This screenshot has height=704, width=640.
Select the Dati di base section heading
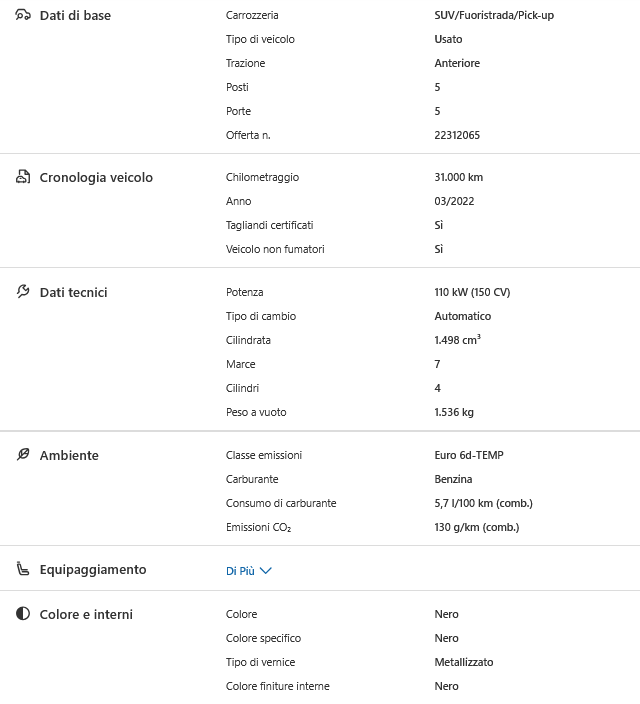pyautogui.click(x=75, y=15)
